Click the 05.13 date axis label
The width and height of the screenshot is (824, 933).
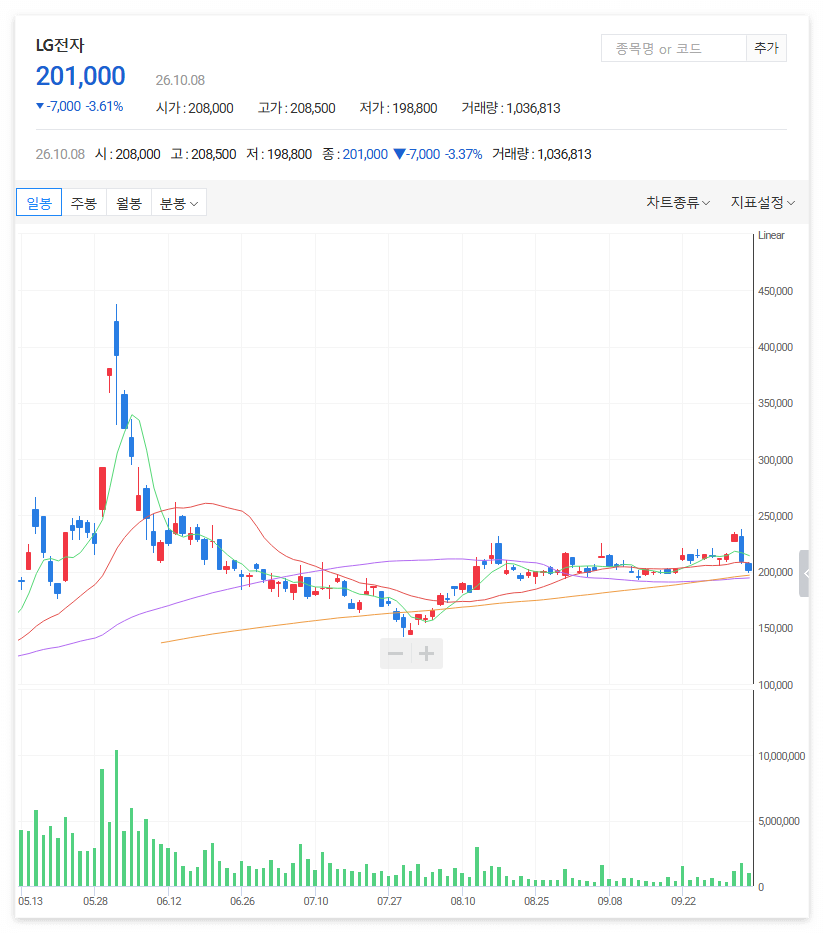30,901
